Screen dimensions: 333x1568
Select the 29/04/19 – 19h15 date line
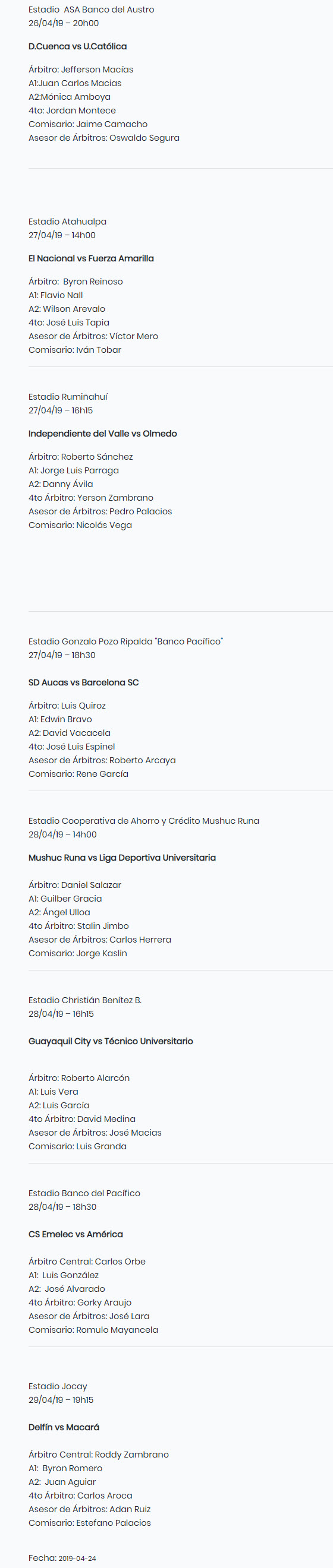[61, 1399]
